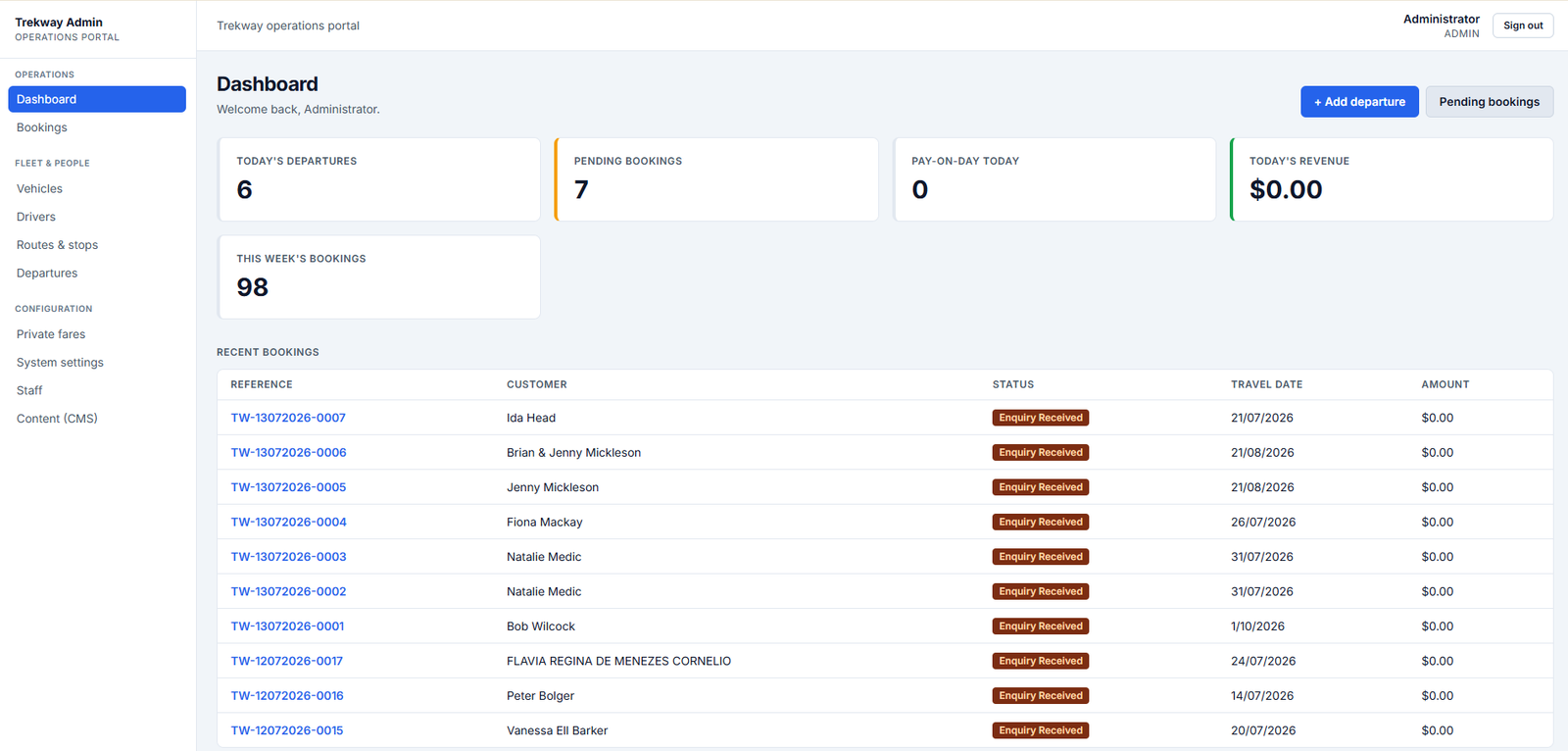
Task: Open booking TW-13072026-0001
Action: point(287,626)
